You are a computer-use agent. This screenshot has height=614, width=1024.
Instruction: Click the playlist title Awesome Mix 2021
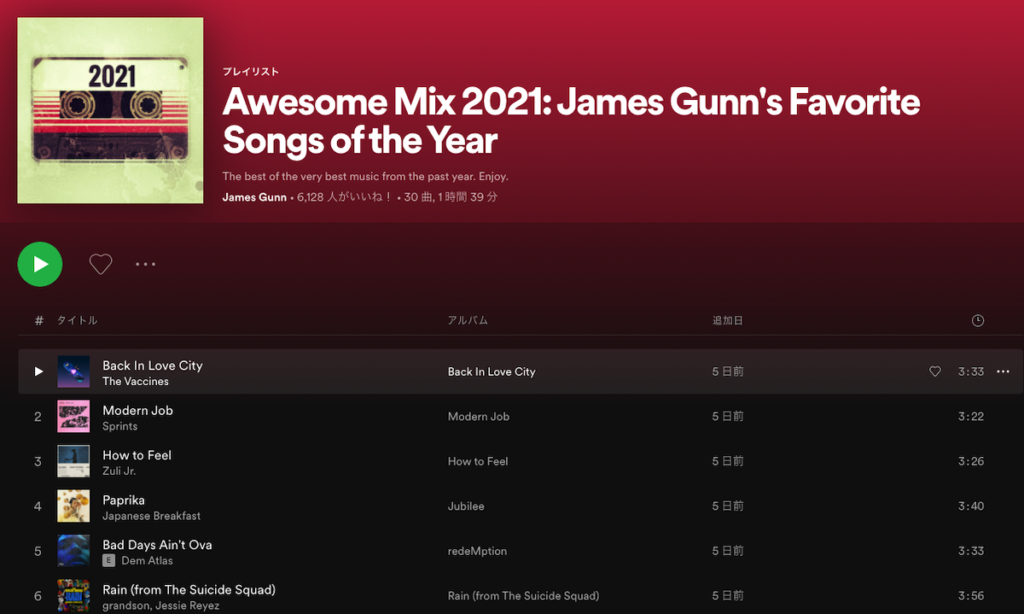pos(571,121)
